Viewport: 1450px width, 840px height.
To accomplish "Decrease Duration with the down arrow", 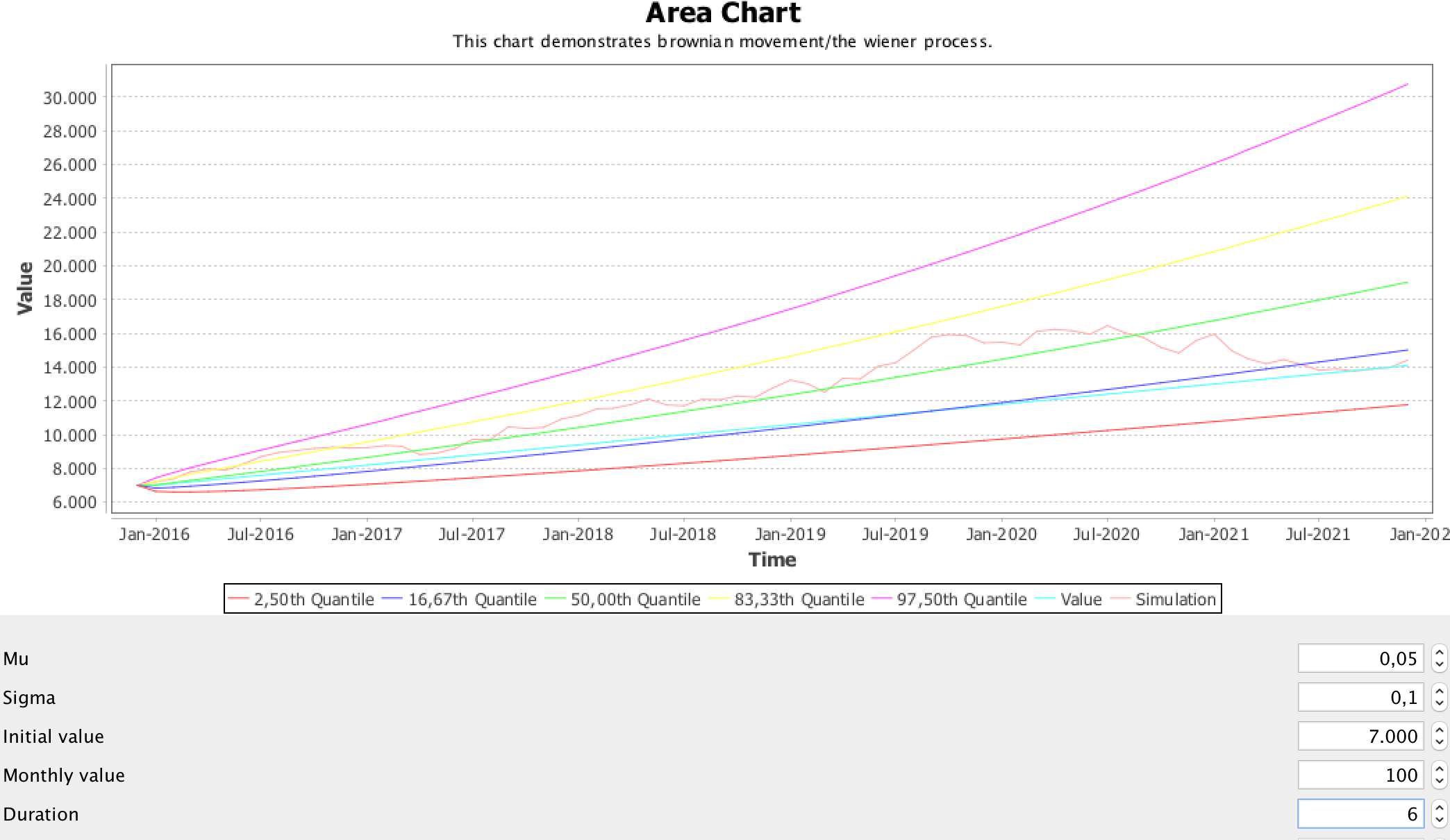I will [x=1439, y=820].
